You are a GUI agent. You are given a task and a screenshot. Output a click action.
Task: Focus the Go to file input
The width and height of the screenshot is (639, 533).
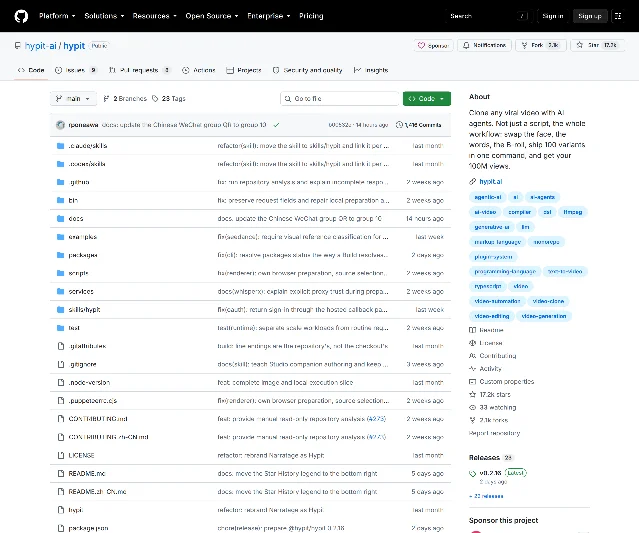pos(340,99)
